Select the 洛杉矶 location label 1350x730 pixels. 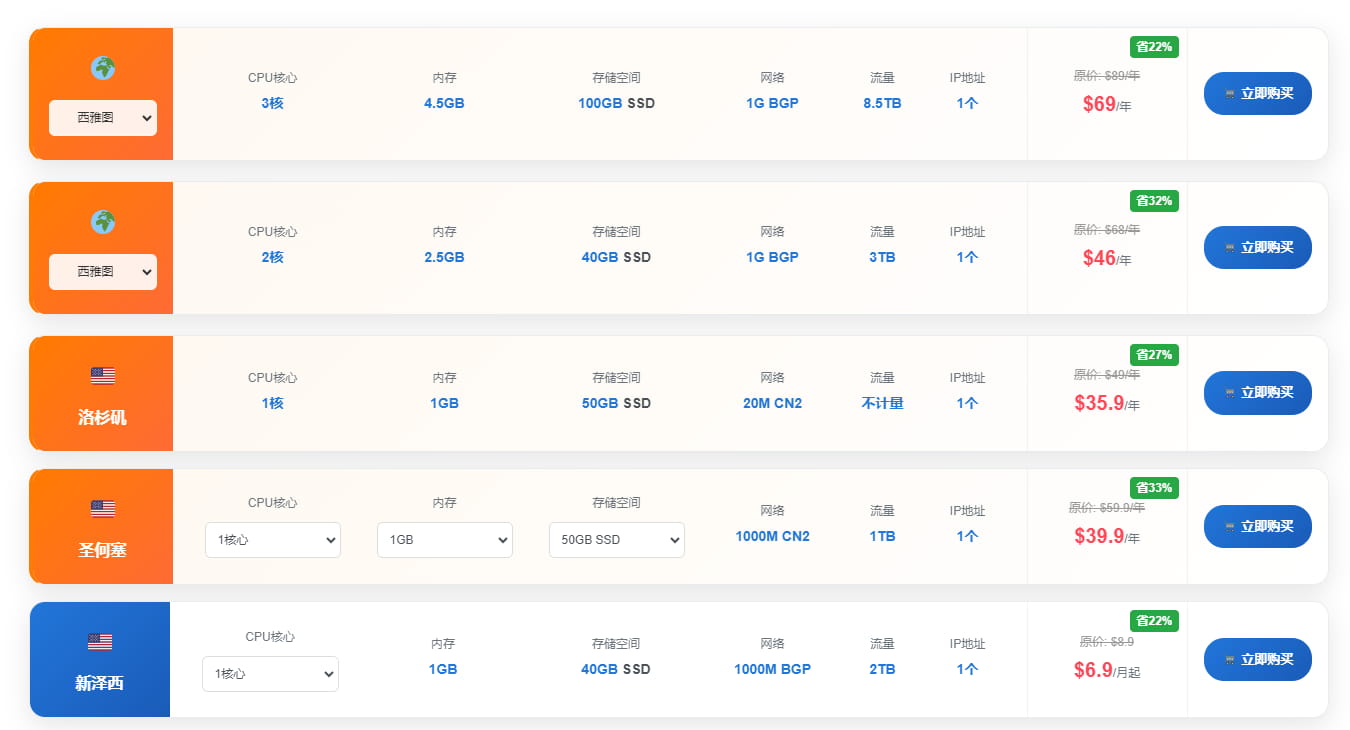(x=102, y=417)
